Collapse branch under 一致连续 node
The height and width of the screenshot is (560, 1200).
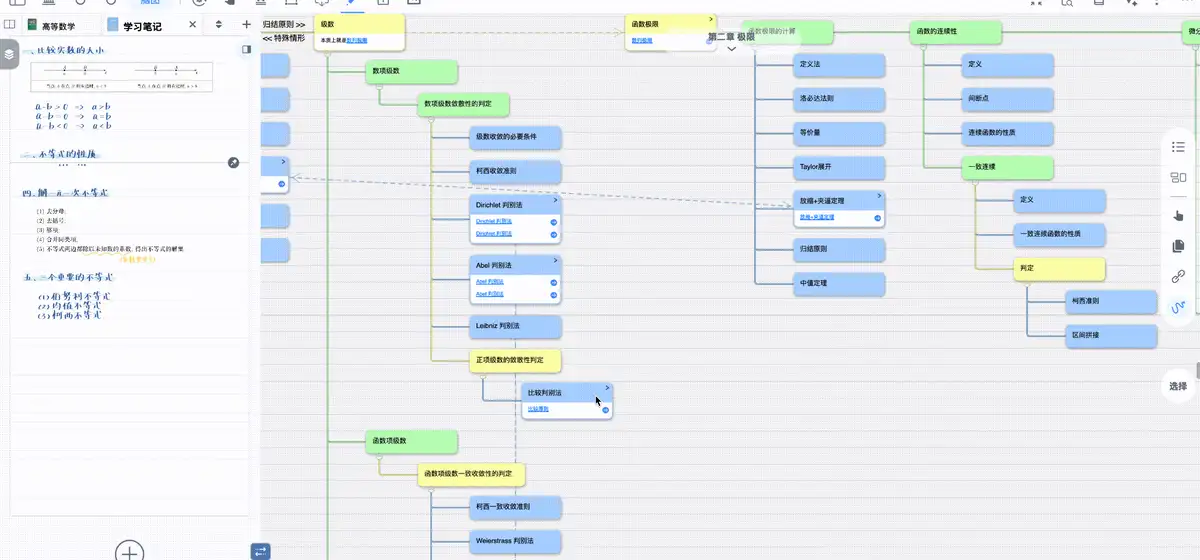pyautogui.click(x=974, y=182)
